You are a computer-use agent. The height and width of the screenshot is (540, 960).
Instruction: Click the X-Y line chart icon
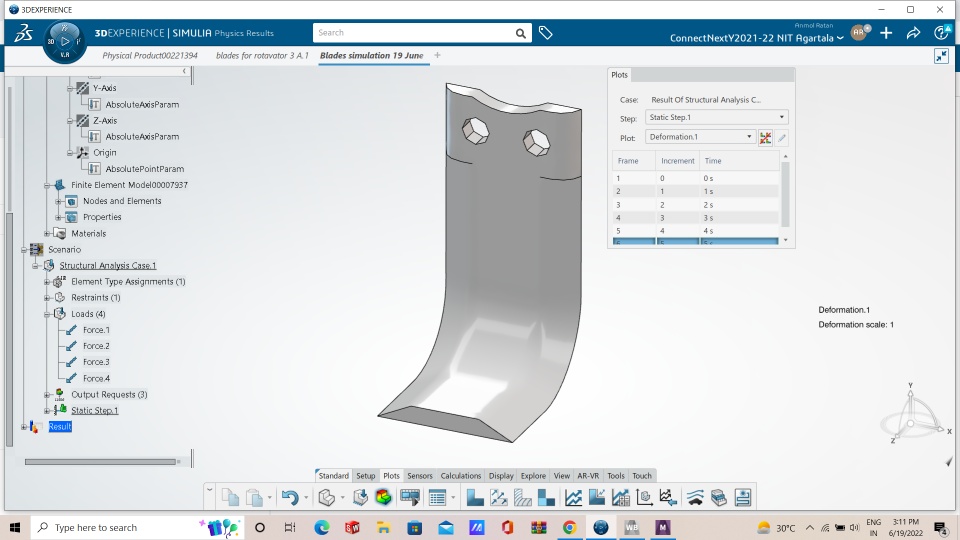574,497
